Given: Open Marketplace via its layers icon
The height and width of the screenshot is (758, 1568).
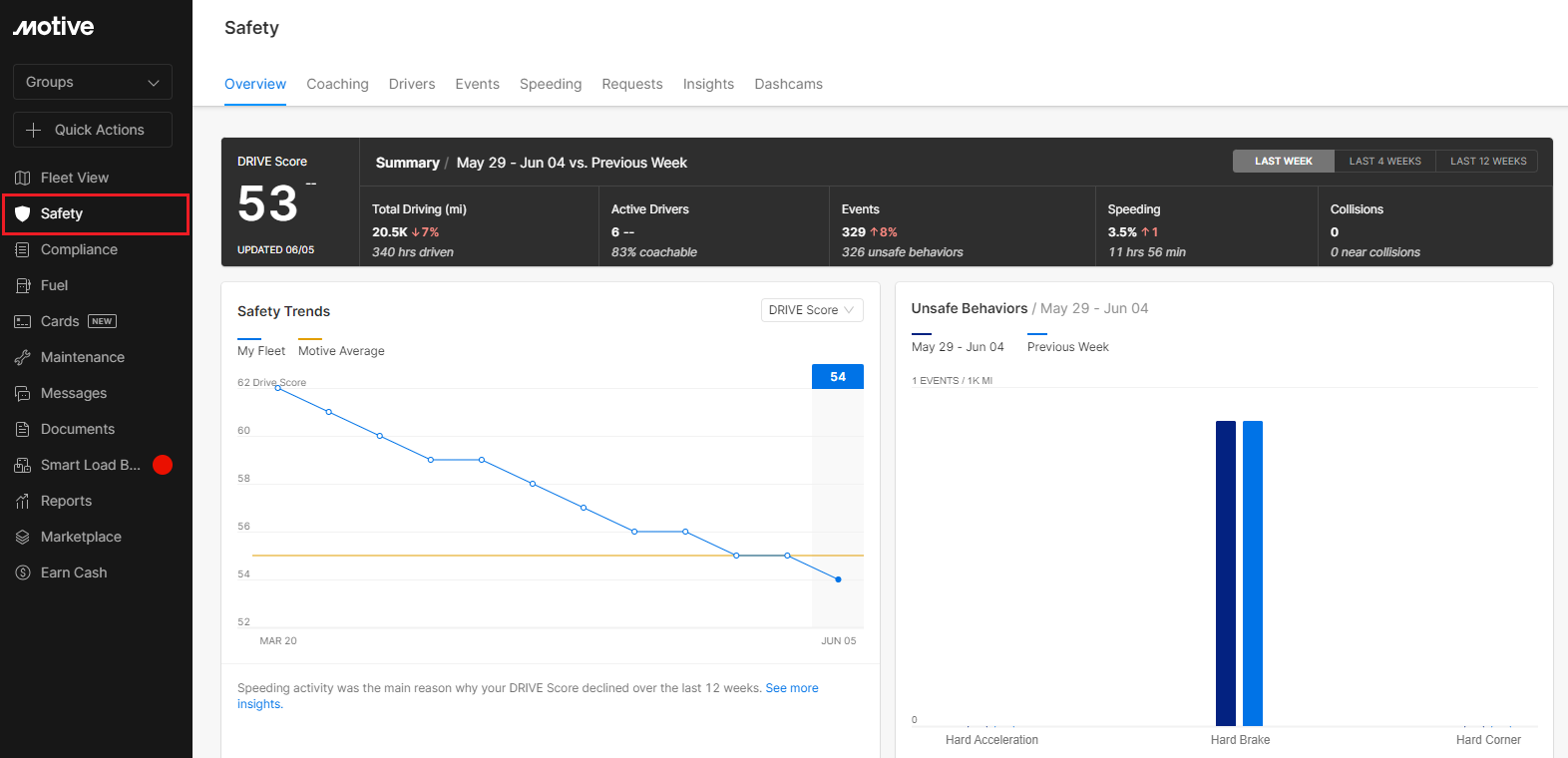Looking at the screenshot, I should coord(22,537).
